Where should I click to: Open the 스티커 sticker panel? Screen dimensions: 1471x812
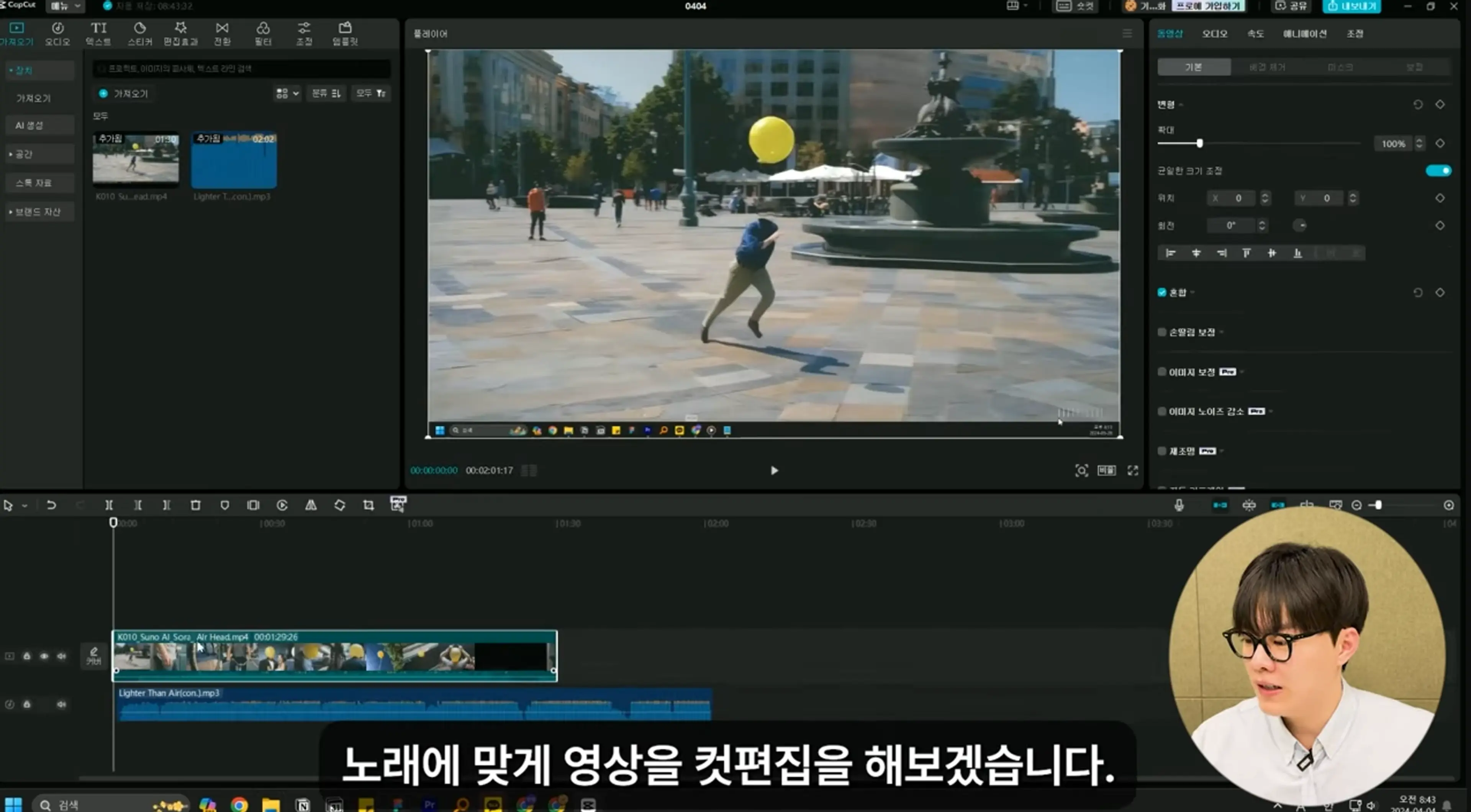[x=140, y=34]
